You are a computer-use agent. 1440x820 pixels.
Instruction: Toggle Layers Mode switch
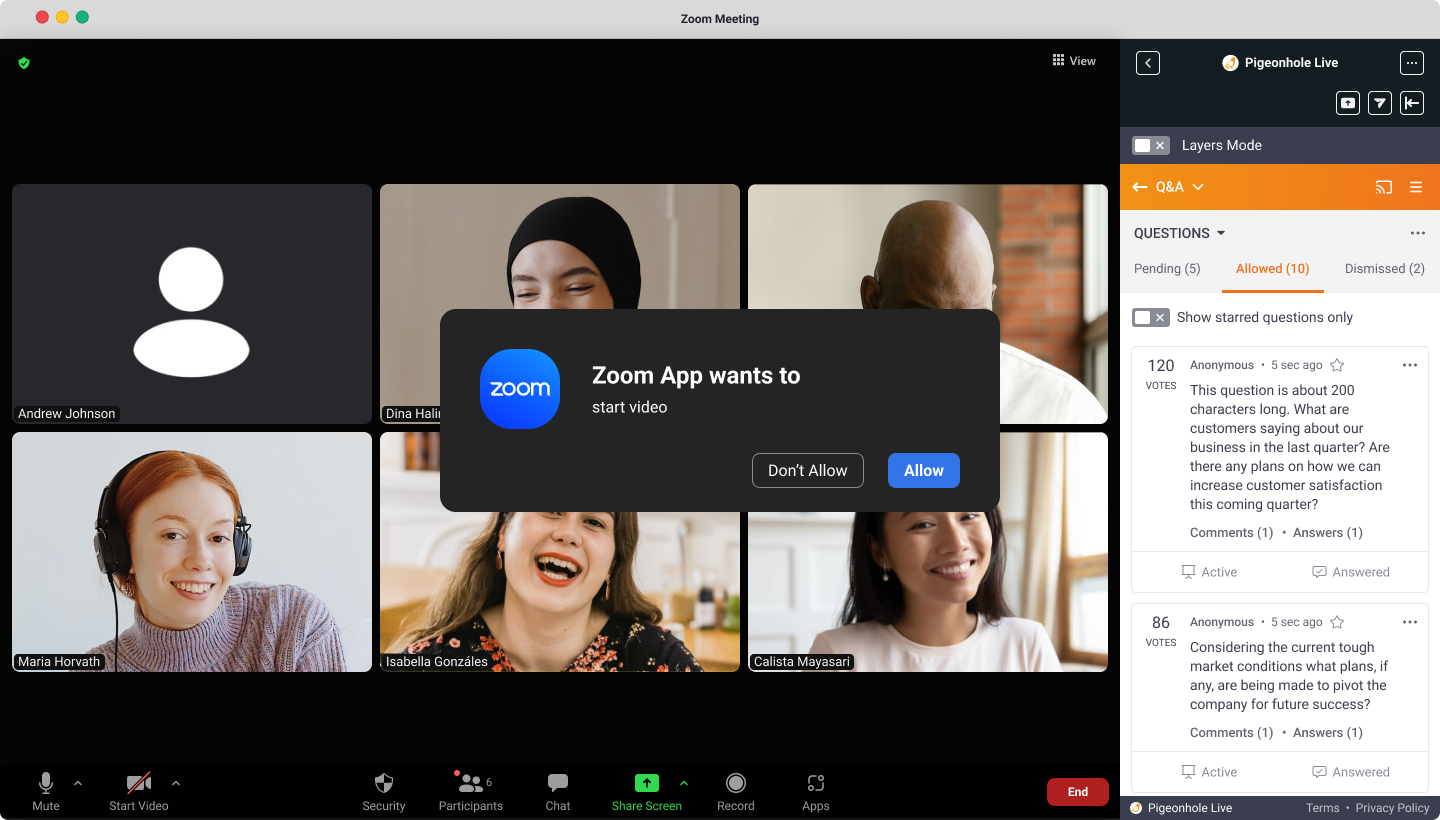1150,145
